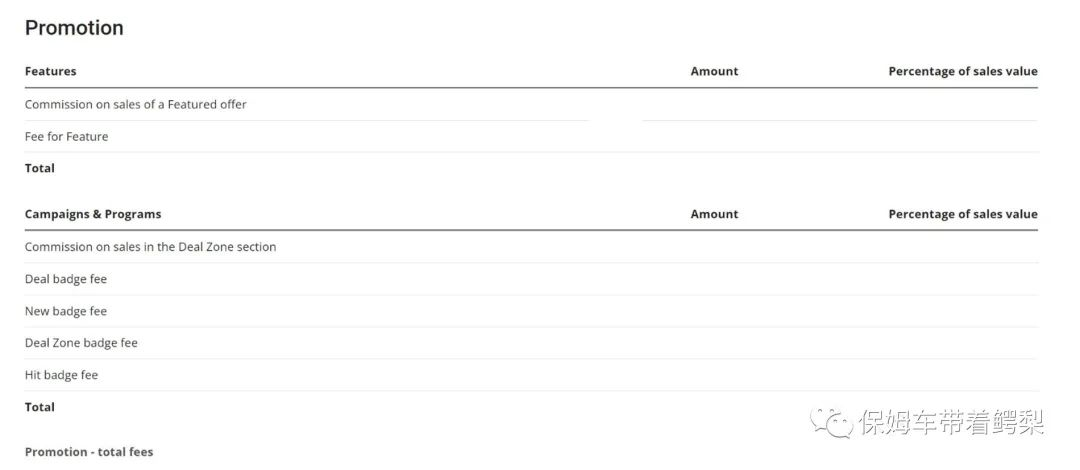Click the Deal Zone badge fee row label
The image size is (1080, 470).
[x=82, y=343]
